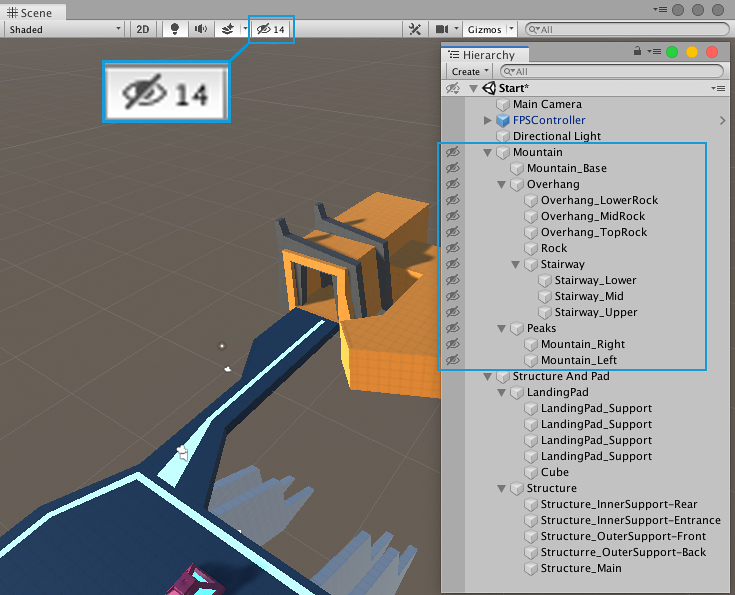Toggle scene lighting lightbulb icon
The height and width of the screenshot is (595, 735).
pos(176,30)
